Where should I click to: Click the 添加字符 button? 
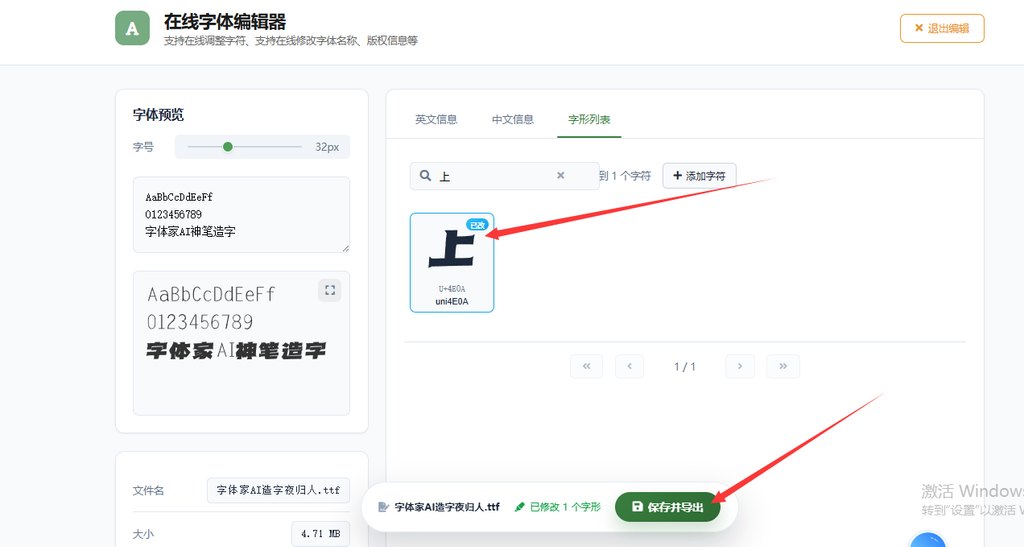(x=699, y=176)
